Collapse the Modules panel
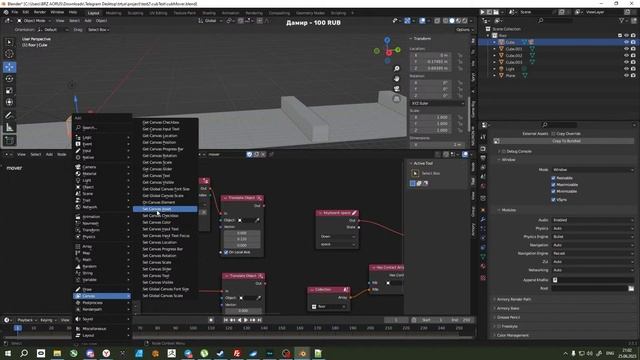Image resolution: width=640 pixels, height=360 pixels. [508, 210]
